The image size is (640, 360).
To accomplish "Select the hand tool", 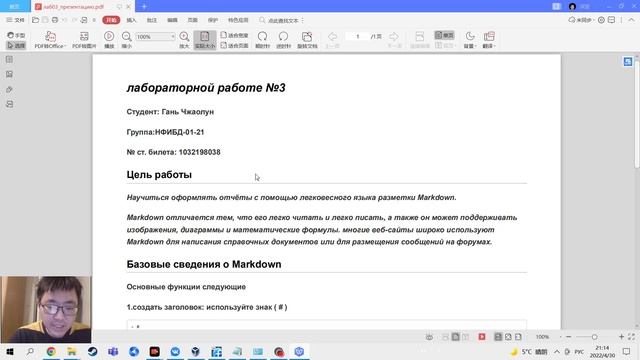I will [16, 35].
